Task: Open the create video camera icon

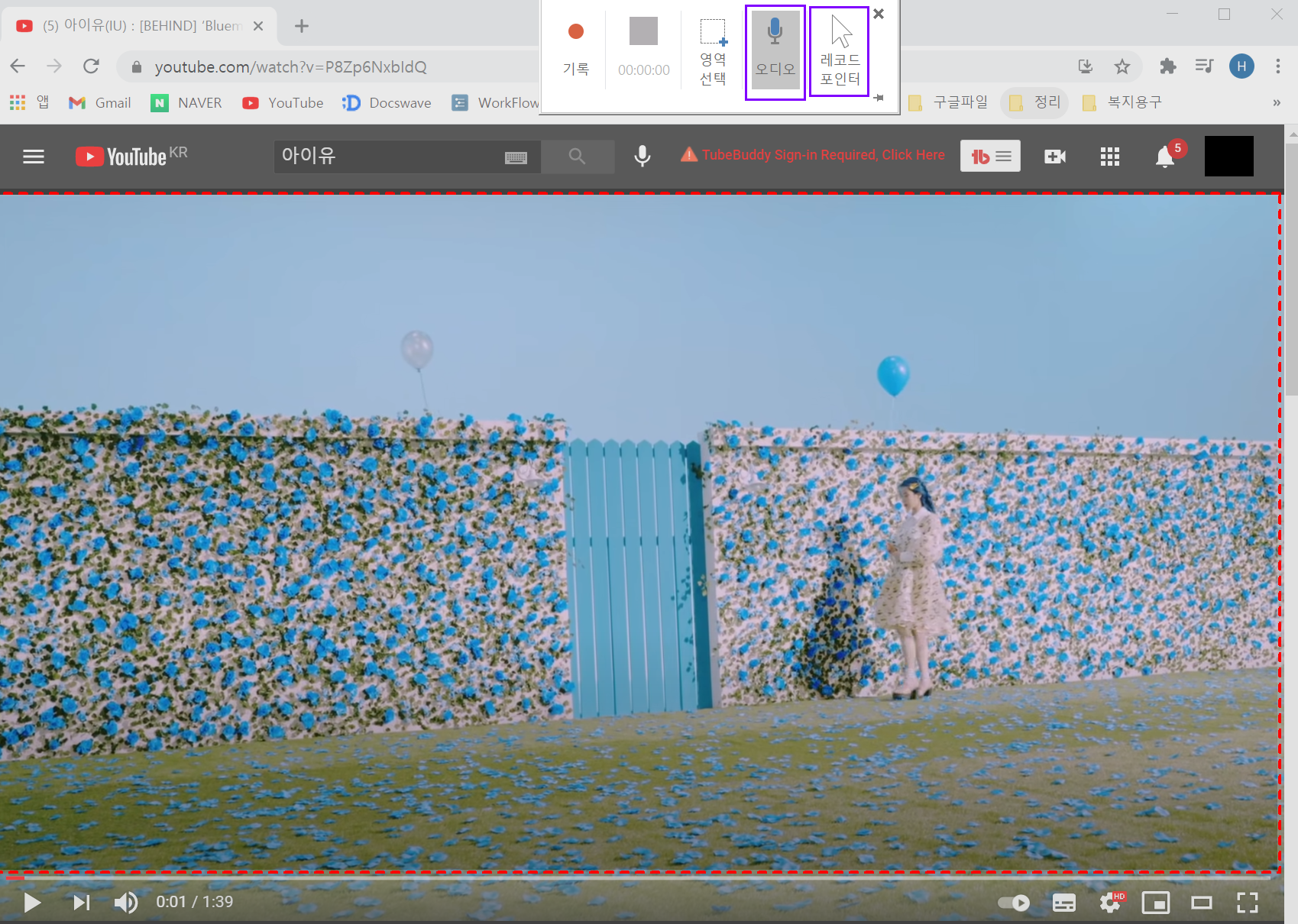Action: click(x=1055, y=157)
